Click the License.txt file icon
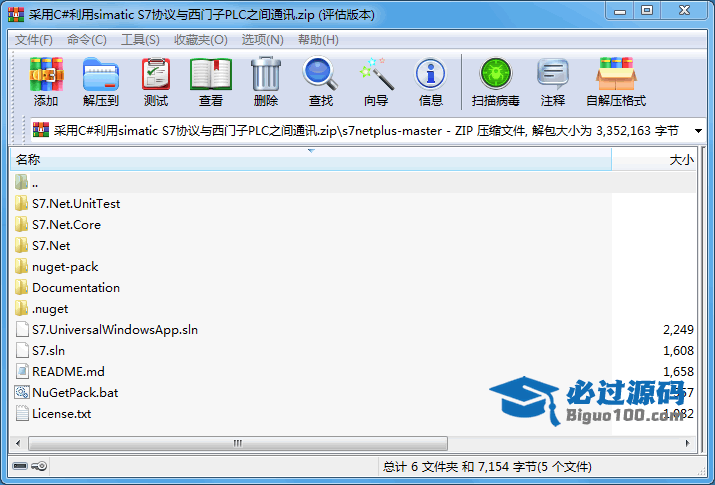 [x=21, y=413]
